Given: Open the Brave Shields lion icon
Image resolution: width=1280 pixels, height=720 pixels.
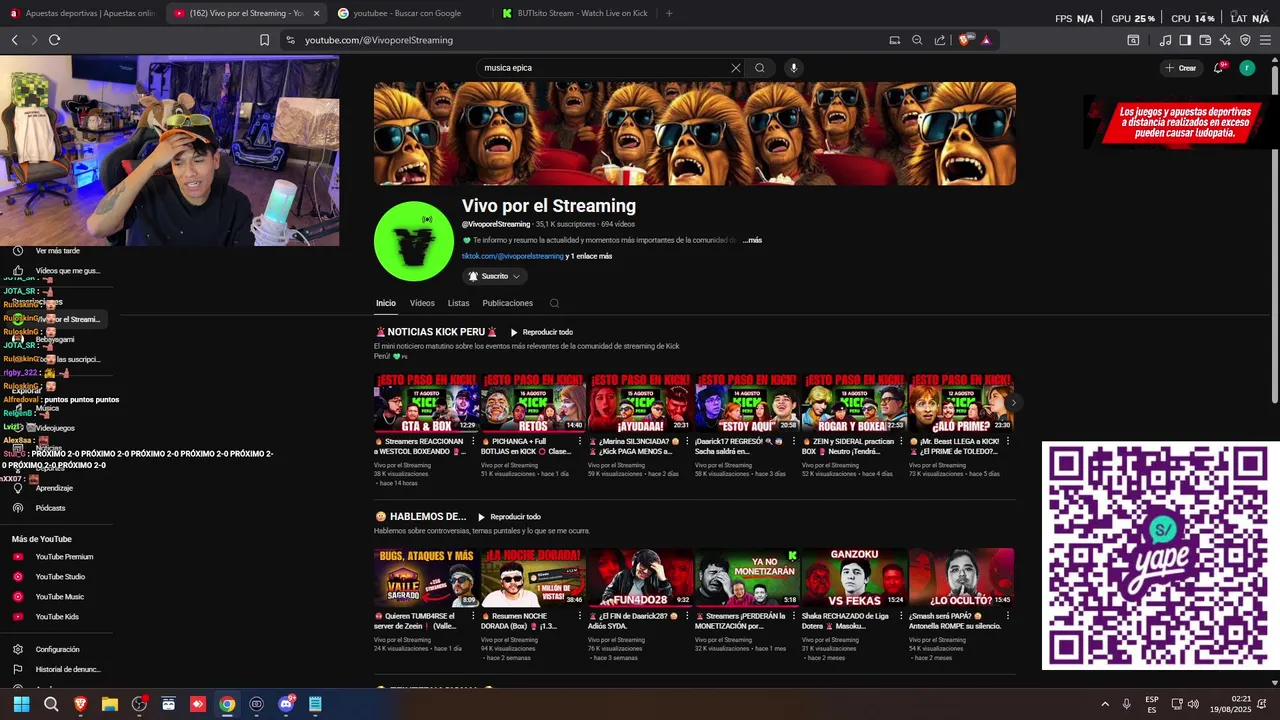Looking at the screenshot, I should [964, 40].
